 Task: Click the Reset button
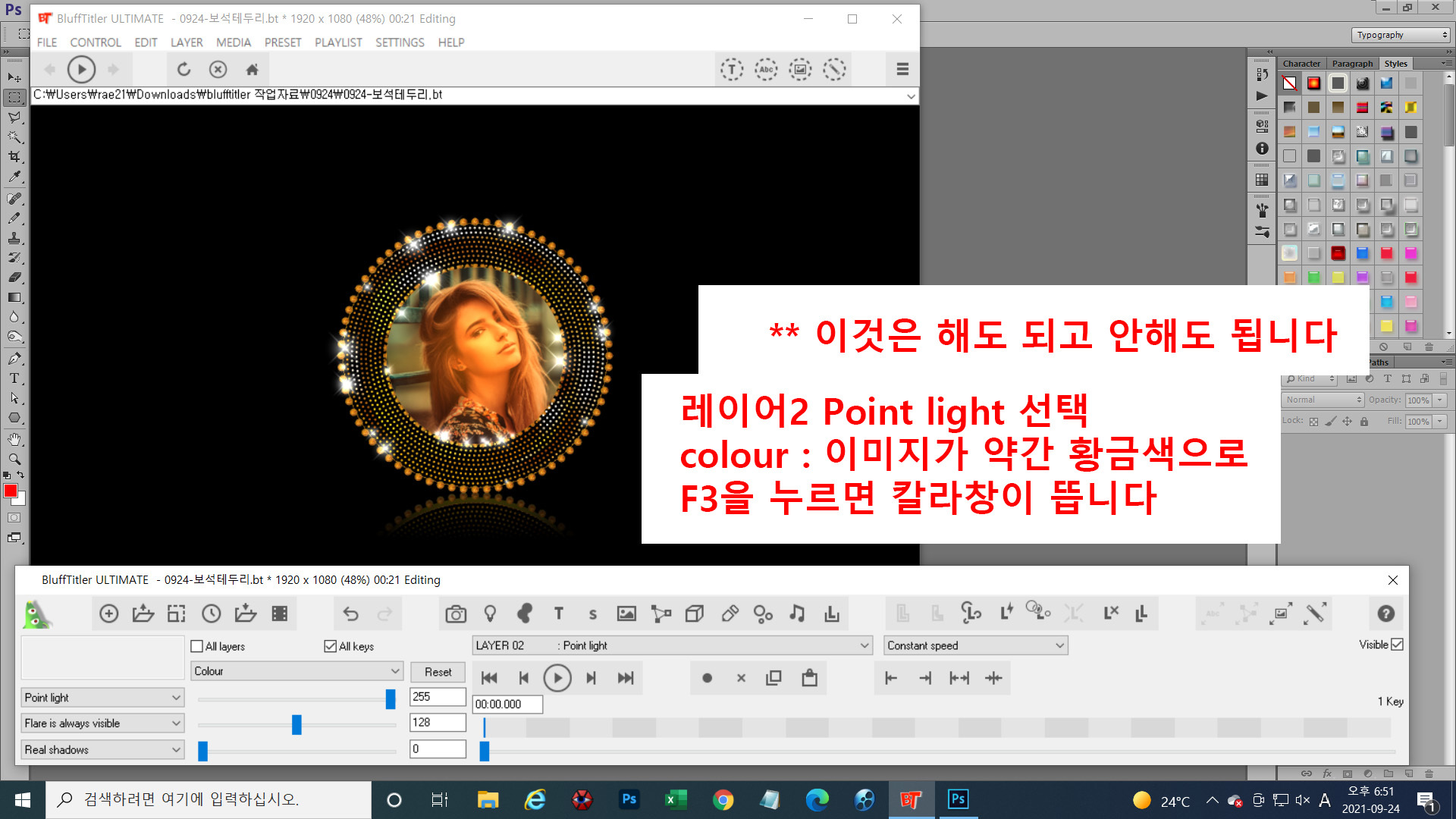pyautogui.click(x=438, y=672)
